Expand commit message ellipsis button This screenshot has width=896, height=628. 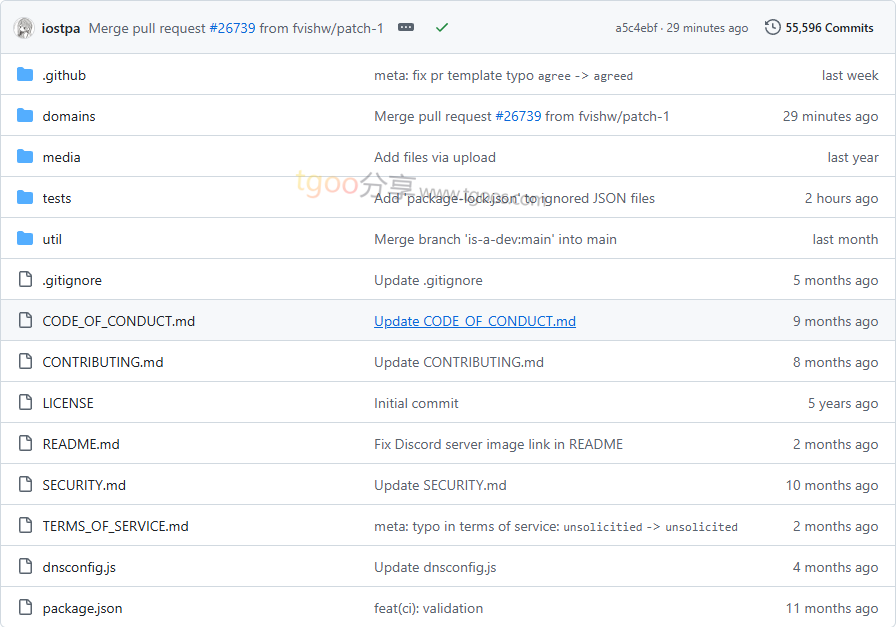(406, 28)
